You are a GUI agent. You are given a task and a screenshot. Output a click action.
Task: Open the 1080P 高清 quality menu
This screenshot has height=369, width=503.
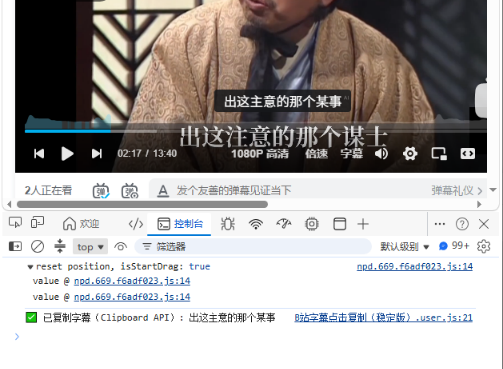pos(260,154)
